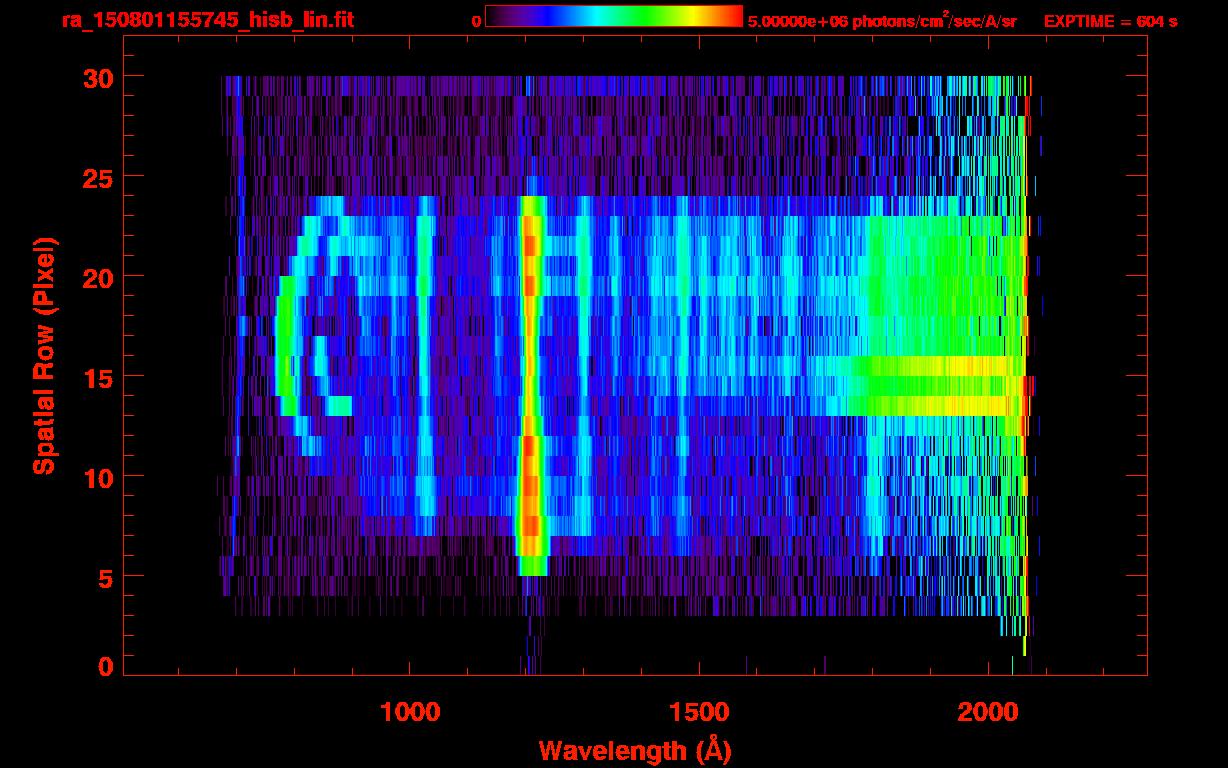The width and height of the screenshot is (1228, 768).
Task: Click the filename ra_150801155745_hisb_lin.fit
Action: (207, 20)
